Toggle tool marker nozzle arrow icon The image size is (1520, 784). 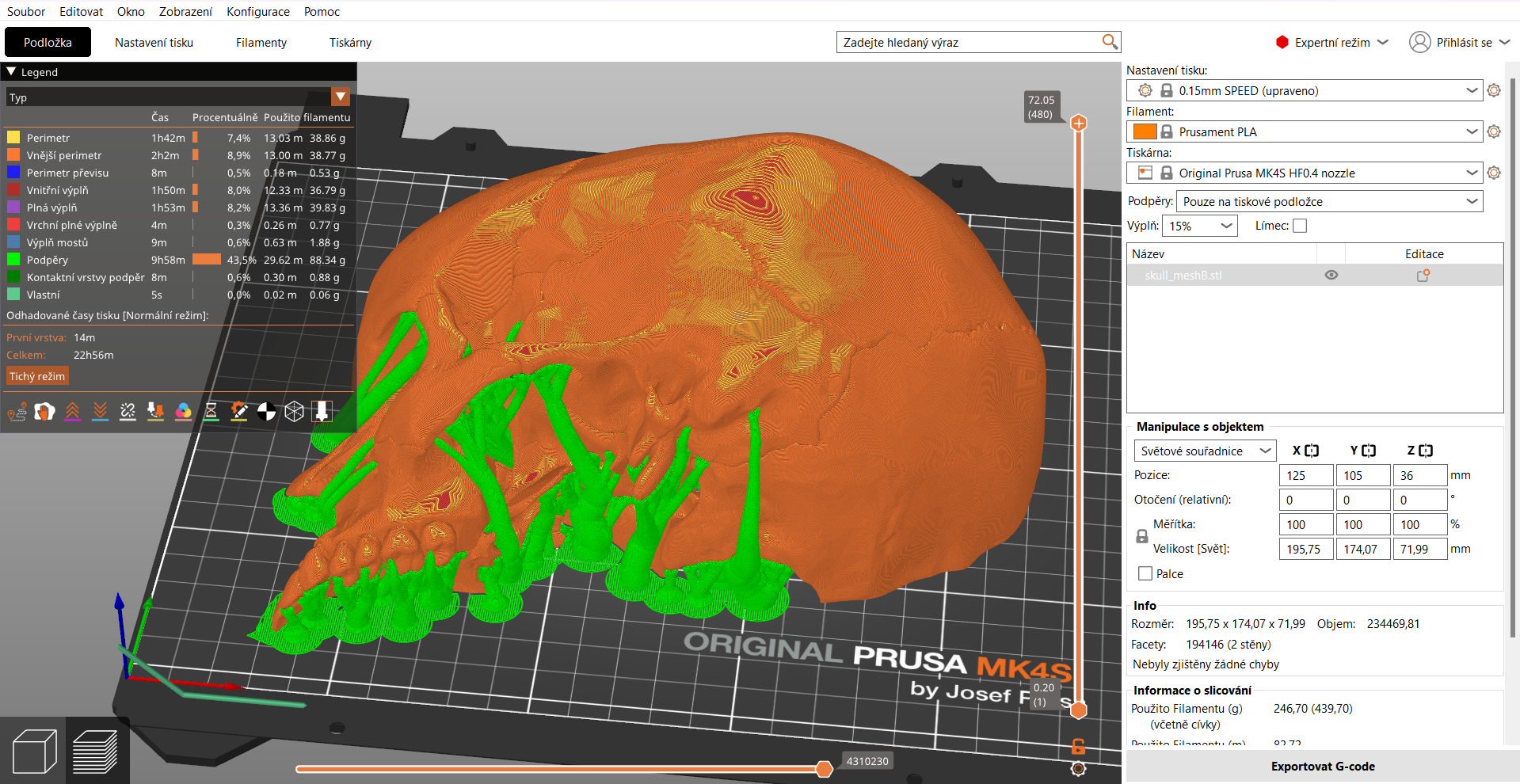(322, 412)
